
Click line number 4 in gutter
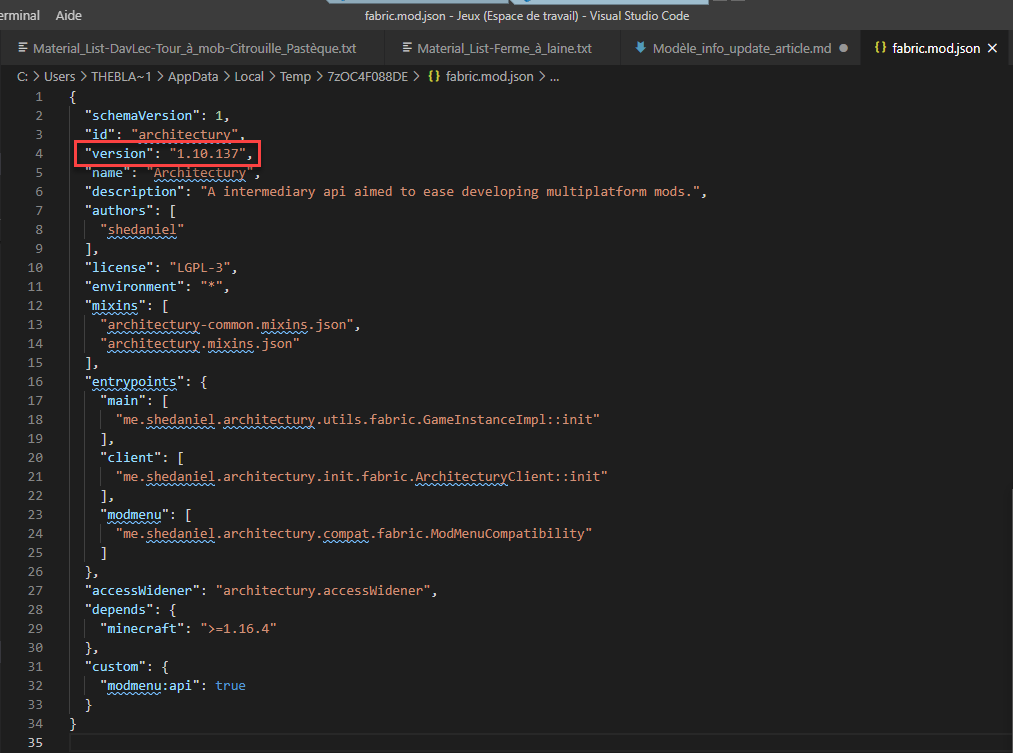point(39,154)
